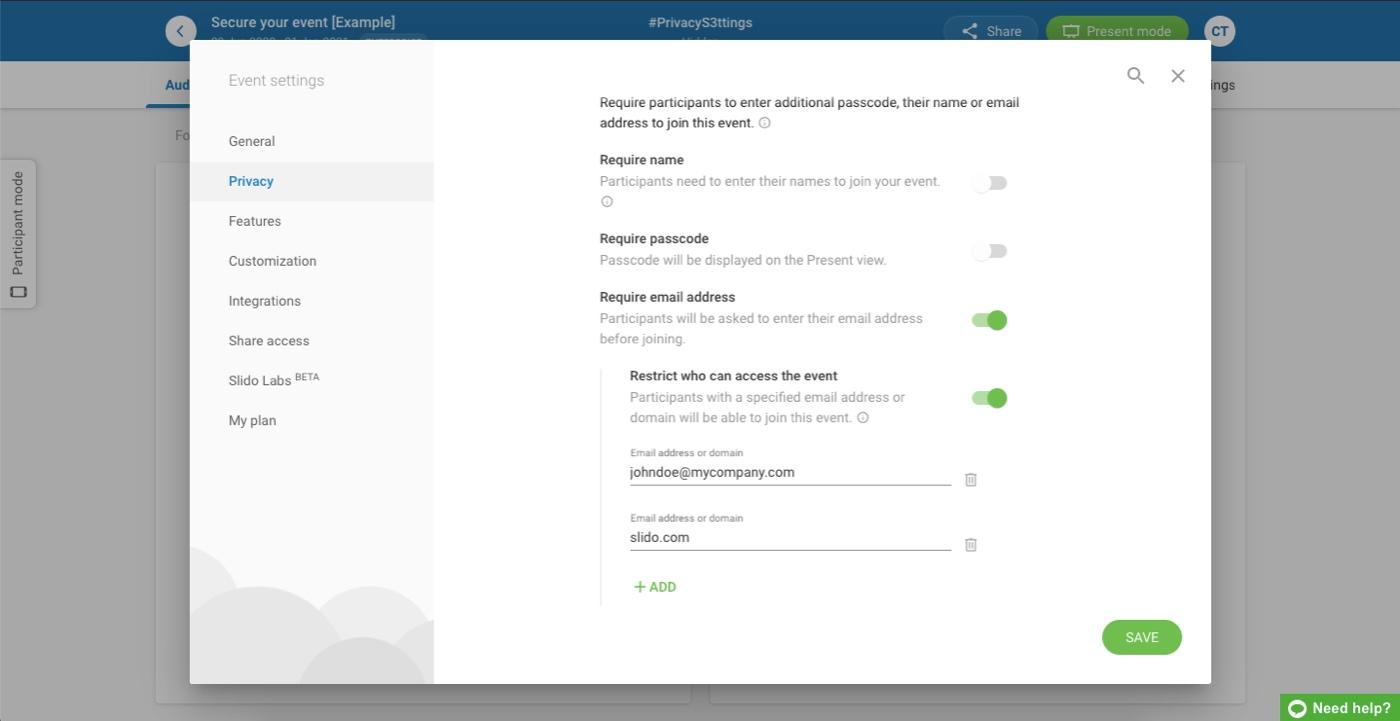
Task: Disable Require email address switch
Action: pos(989,320)
